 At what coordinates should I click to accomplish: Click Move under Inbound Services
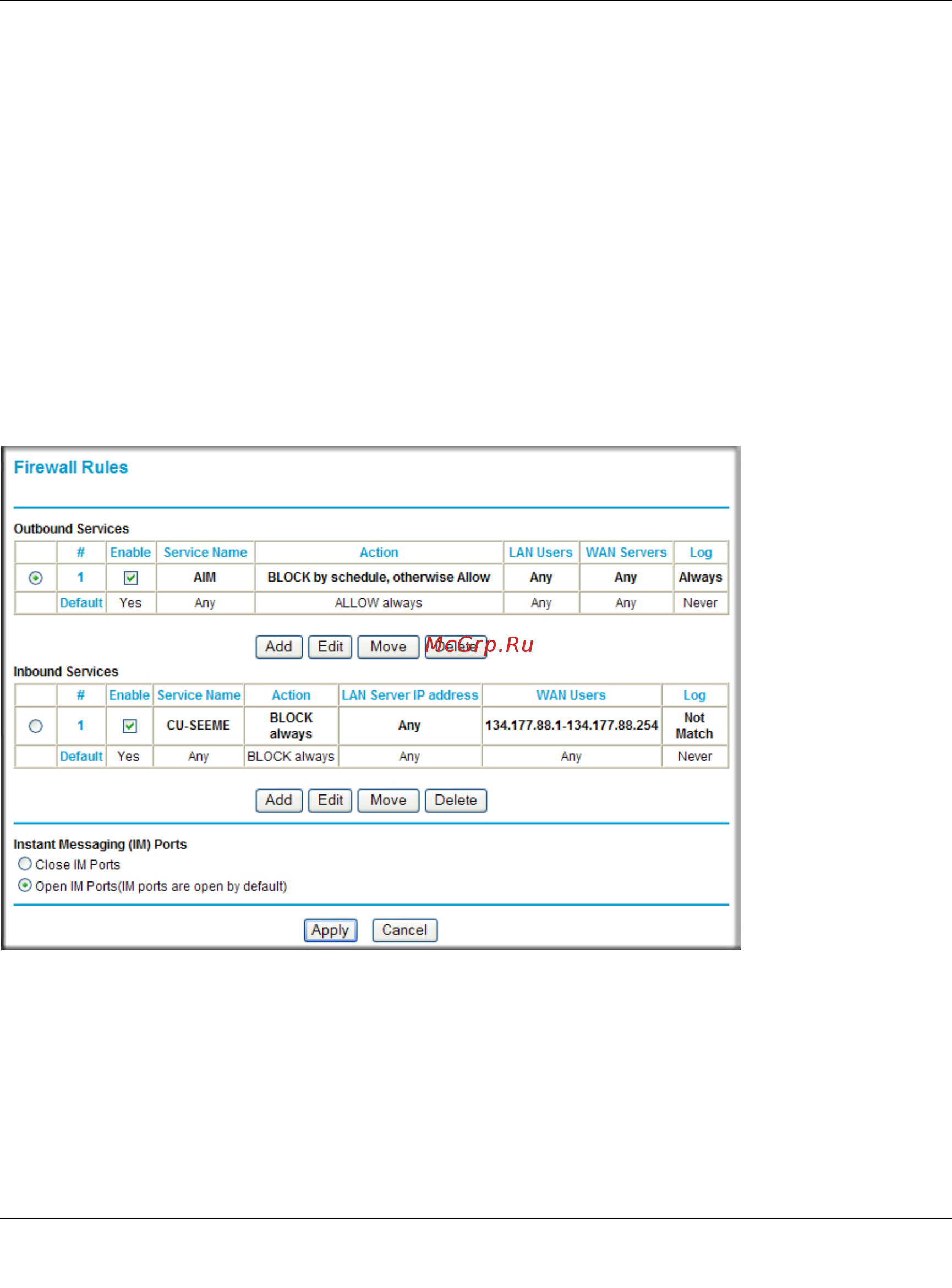[389, 801]
